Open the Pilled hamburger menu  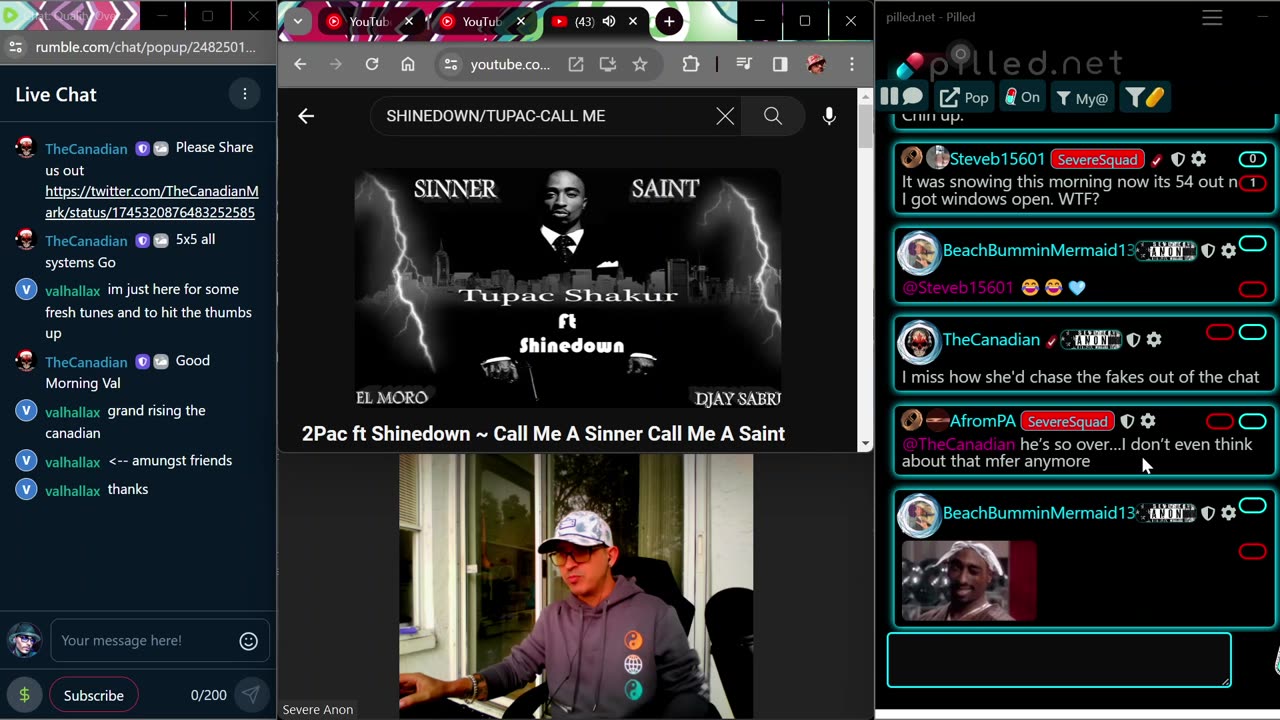pos(1212,18)
